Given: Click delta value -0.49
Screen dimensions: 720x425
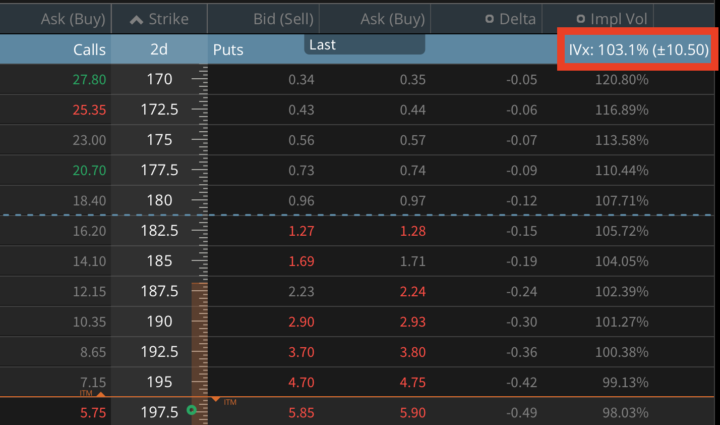Looking at the screenshot, I should [522, 413].
